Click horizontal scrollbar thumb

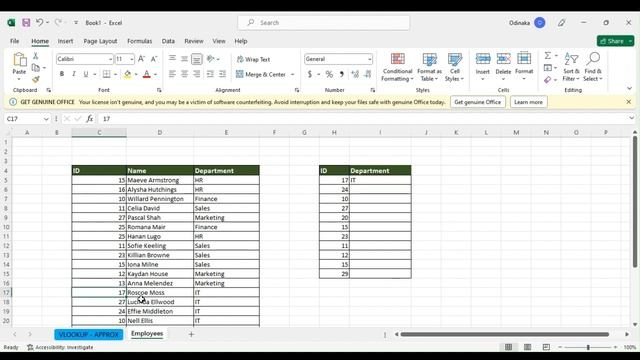point(504,335)
